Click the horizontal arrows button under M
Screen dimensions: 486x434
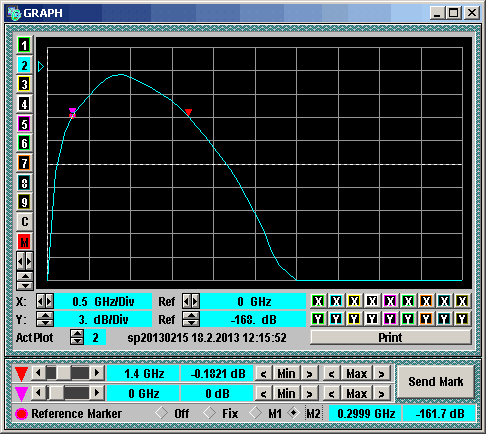tap(24, 261)
